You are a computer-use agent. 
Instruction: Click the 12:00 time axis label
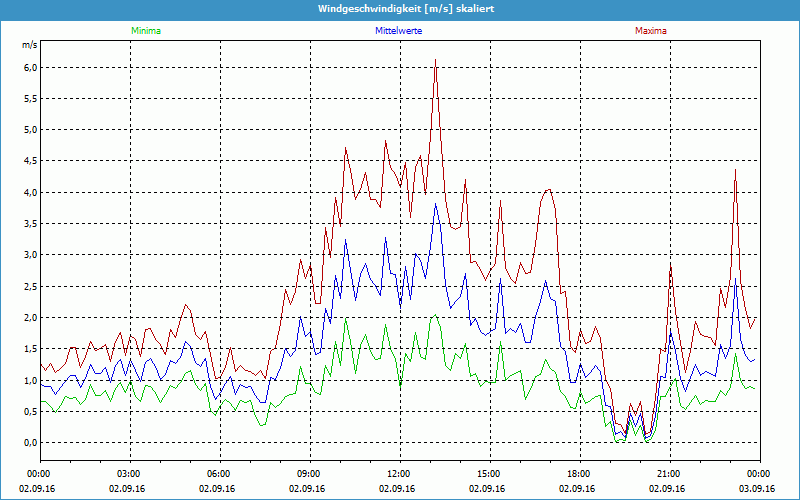point(398,474)
